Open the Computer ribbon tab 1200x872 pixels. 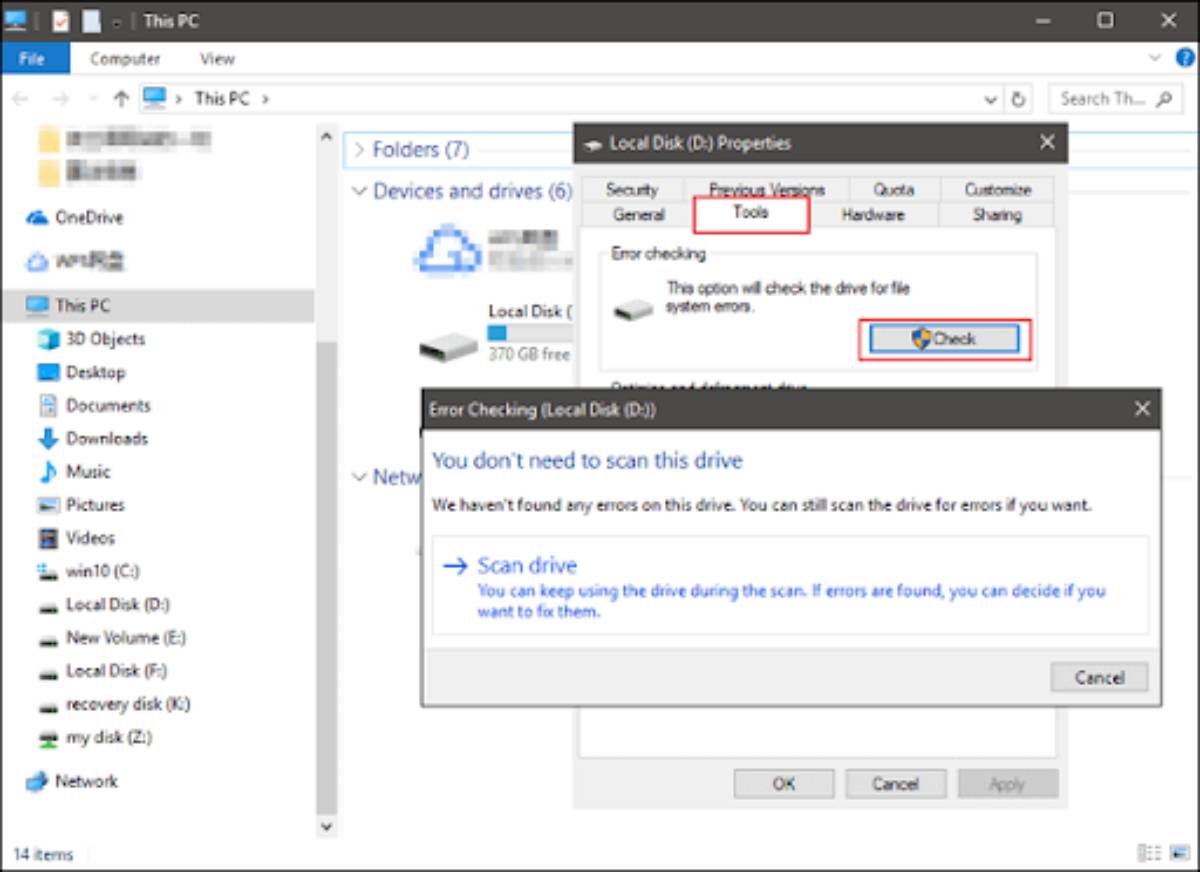point(125,58)
